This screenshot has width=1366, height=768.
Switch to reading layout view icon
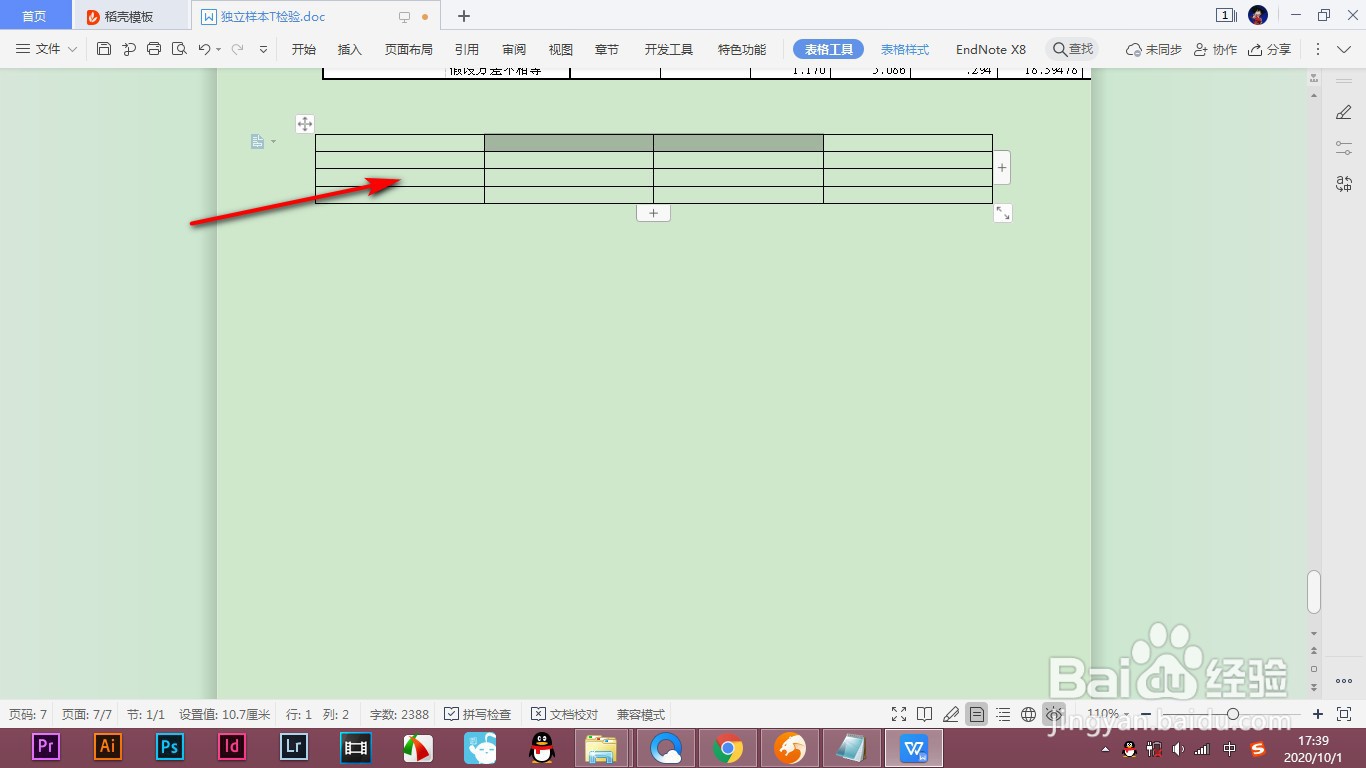(925, 714)
